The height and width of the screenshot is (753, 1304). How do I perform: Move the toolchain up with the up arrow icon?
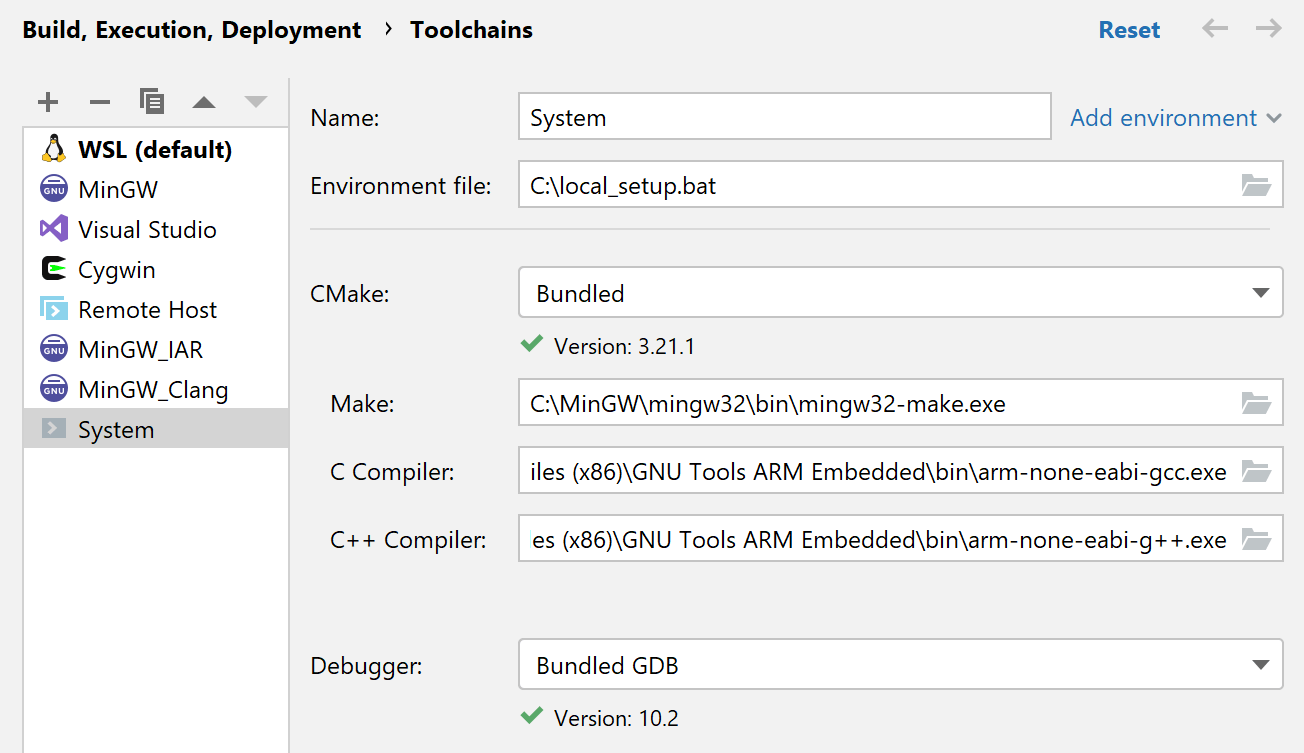(203, 101)
